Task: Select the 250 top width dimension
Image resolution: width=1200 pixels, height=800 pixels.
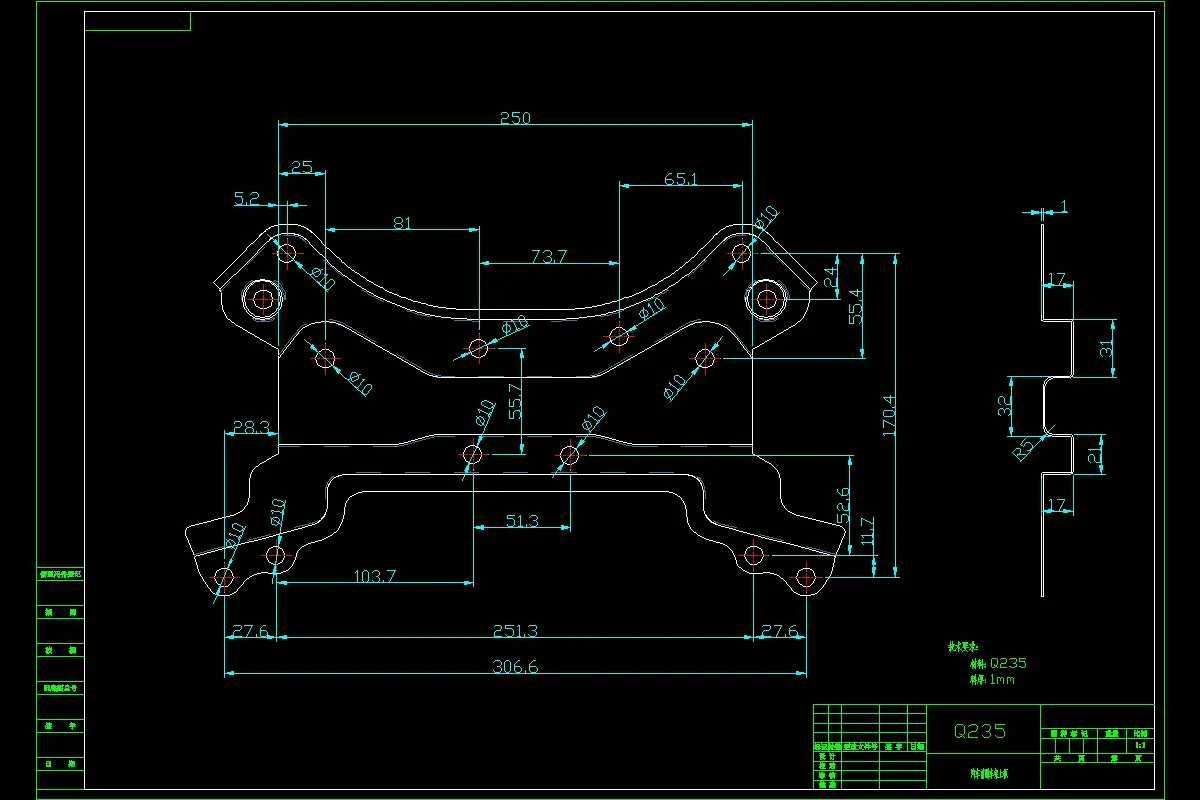Action: (515, 118)
